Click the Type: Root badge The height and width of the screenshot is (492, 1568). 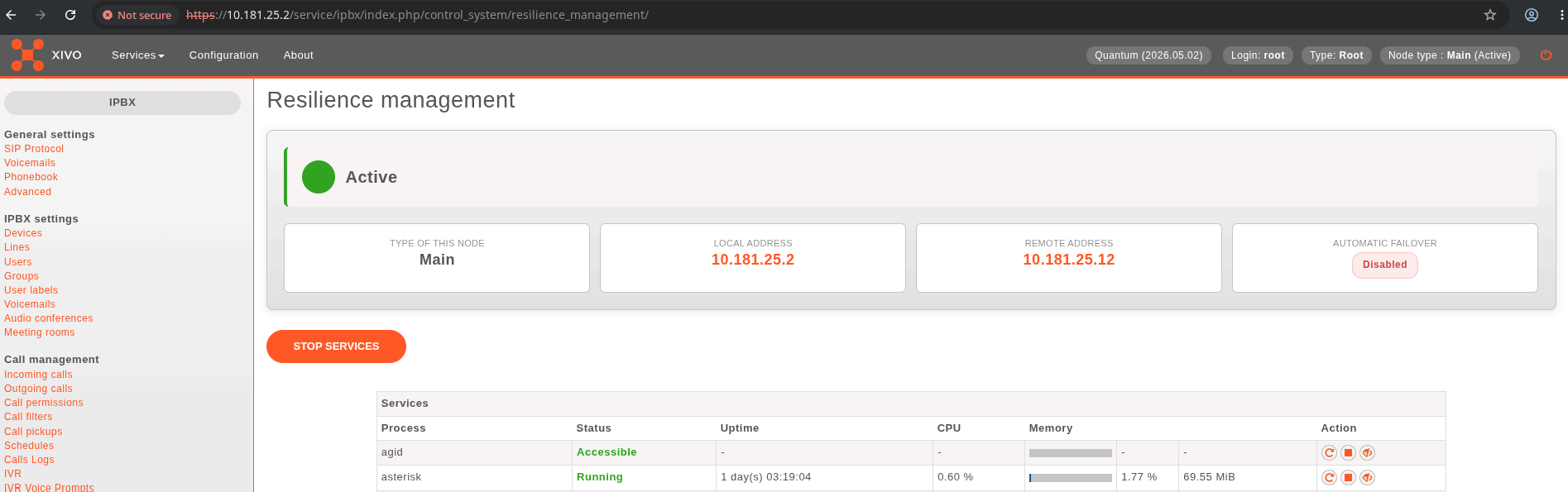[x=1336, y=55]
